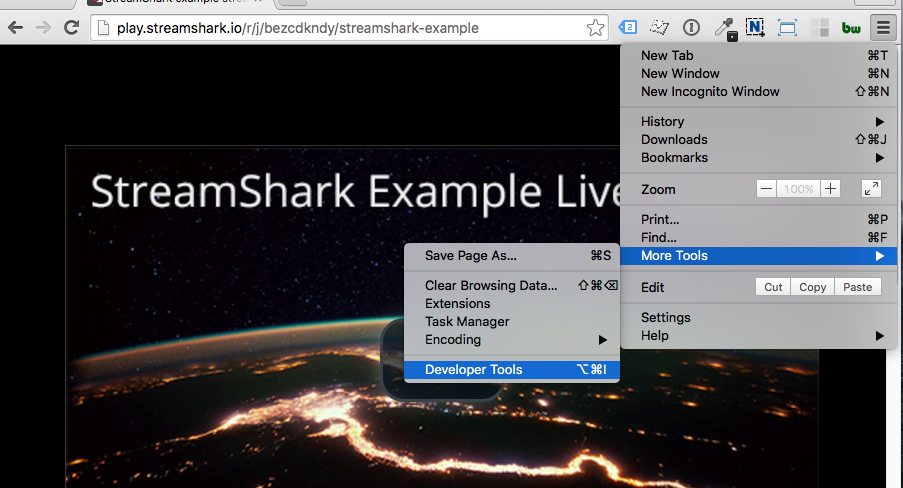Close the Chrome hamburger menu button

click(x=883, y=28)
